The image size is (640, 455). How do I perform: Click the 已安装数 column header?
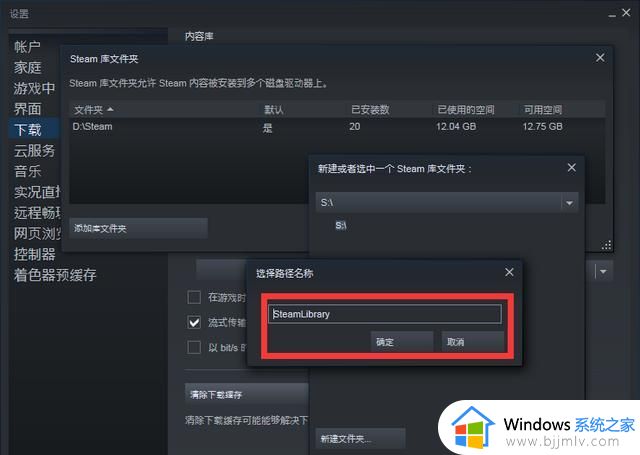(370, 110)
